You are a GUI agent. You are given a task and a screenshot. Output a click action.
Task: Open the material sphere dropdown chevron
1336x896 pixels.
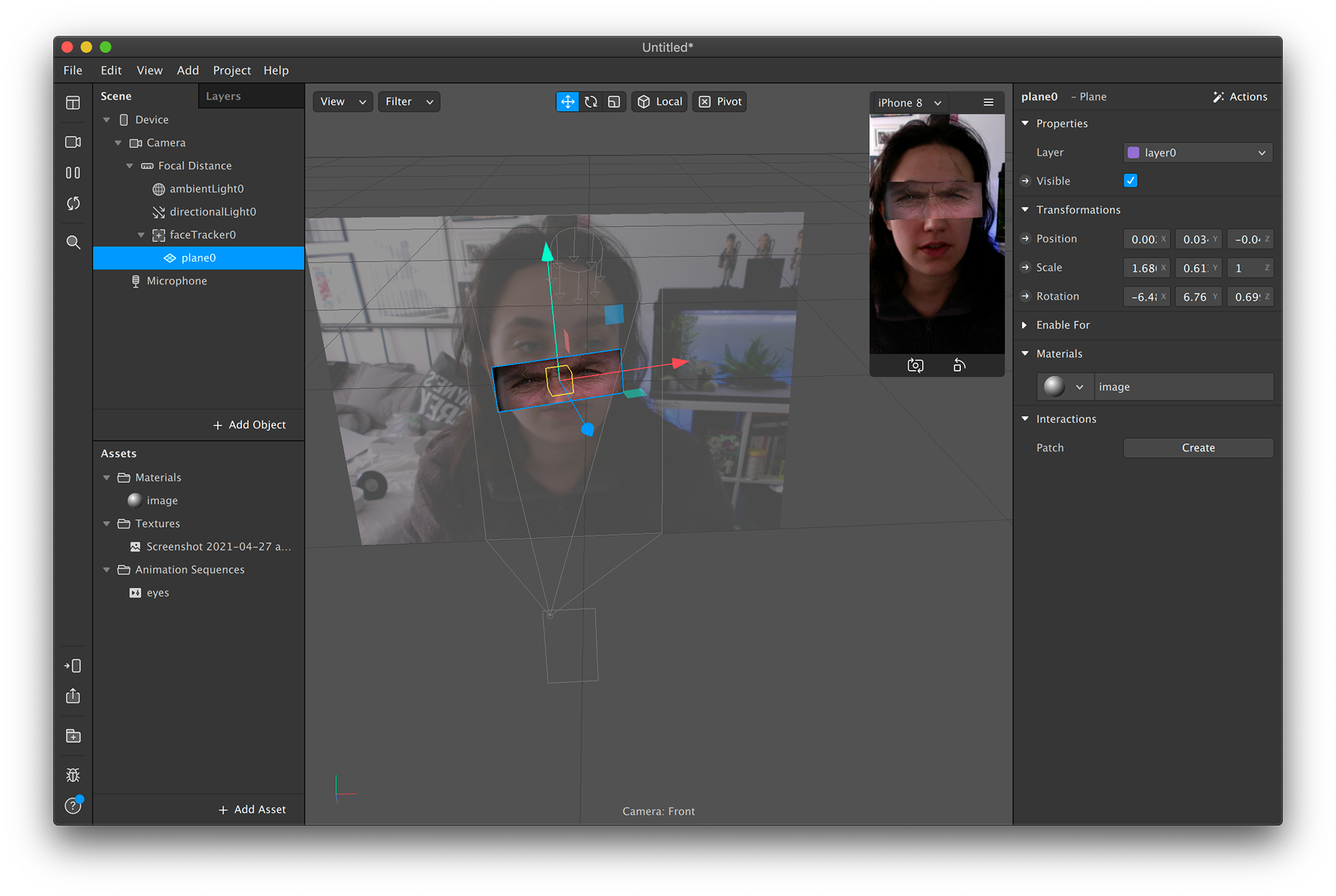pos(1080,387)
